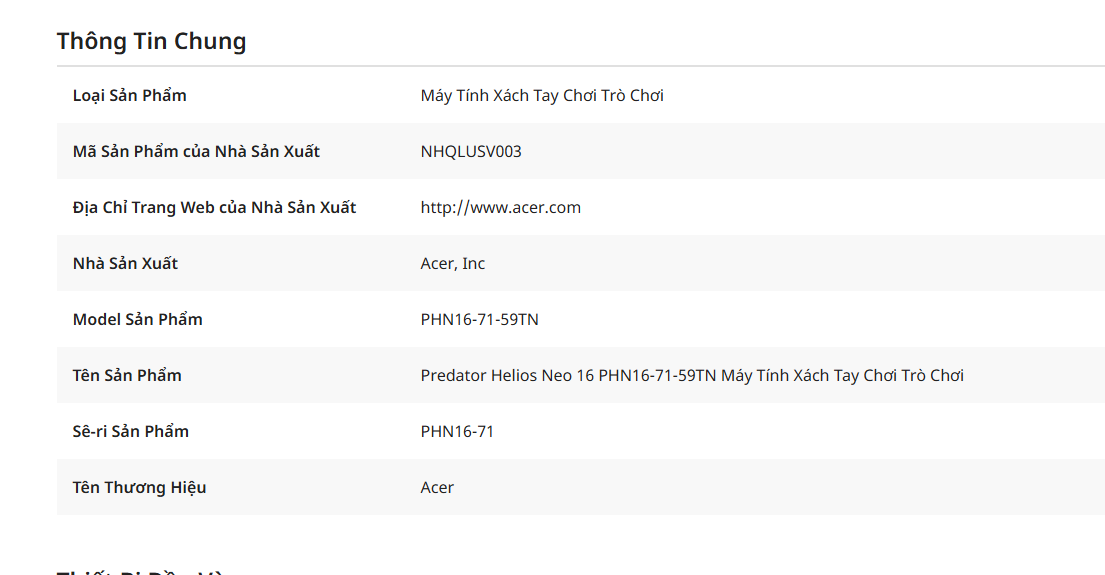Click the Model Sản Phẩm label

coord(137,320)
